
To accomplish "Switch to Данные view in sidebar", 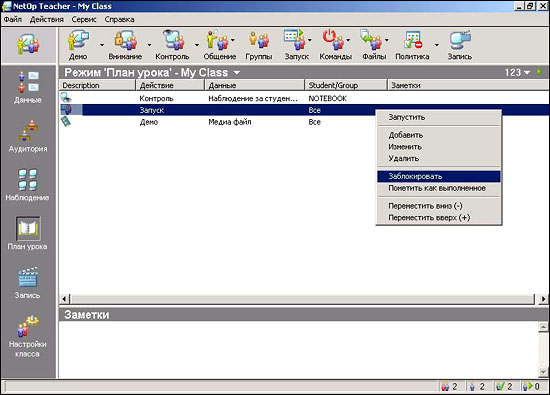I will click(28, 87).
